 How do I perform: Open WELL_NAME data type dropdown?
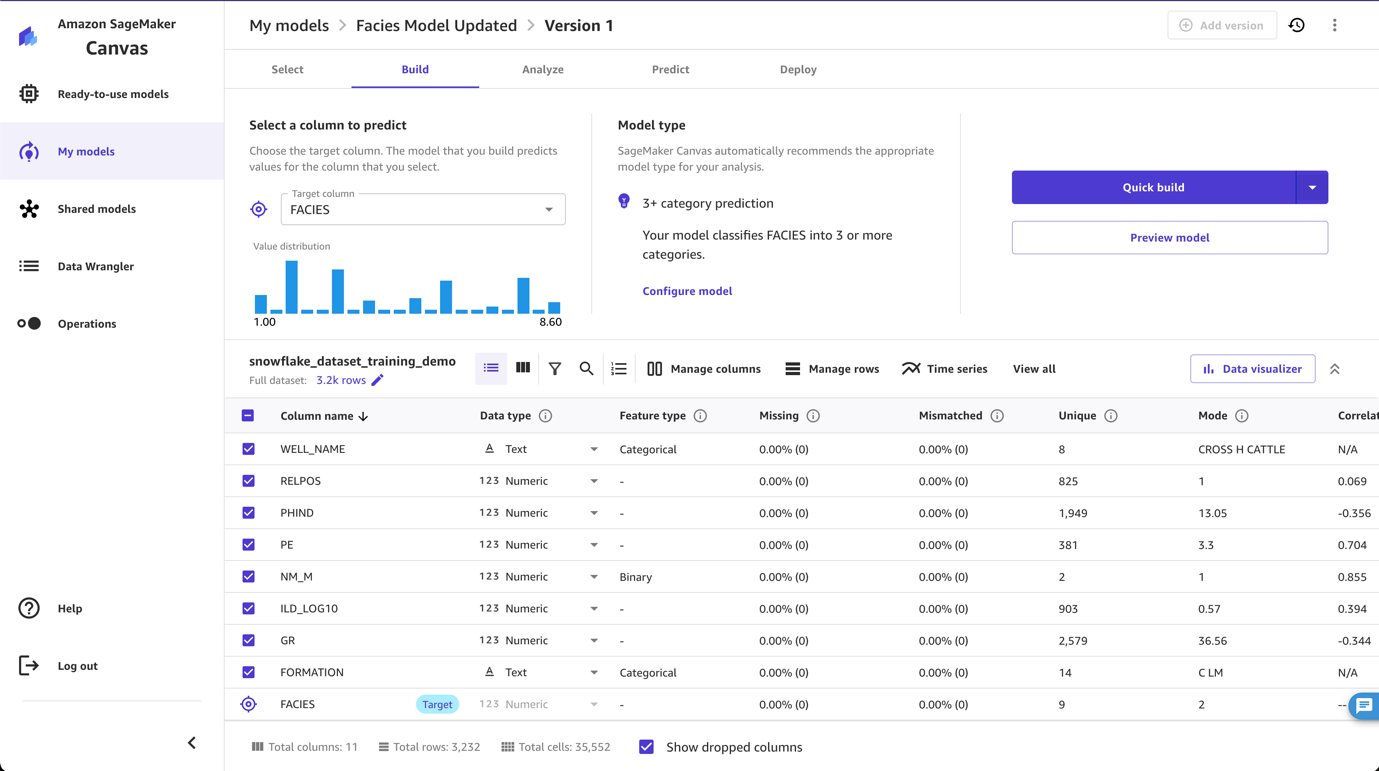pos(594,449)
